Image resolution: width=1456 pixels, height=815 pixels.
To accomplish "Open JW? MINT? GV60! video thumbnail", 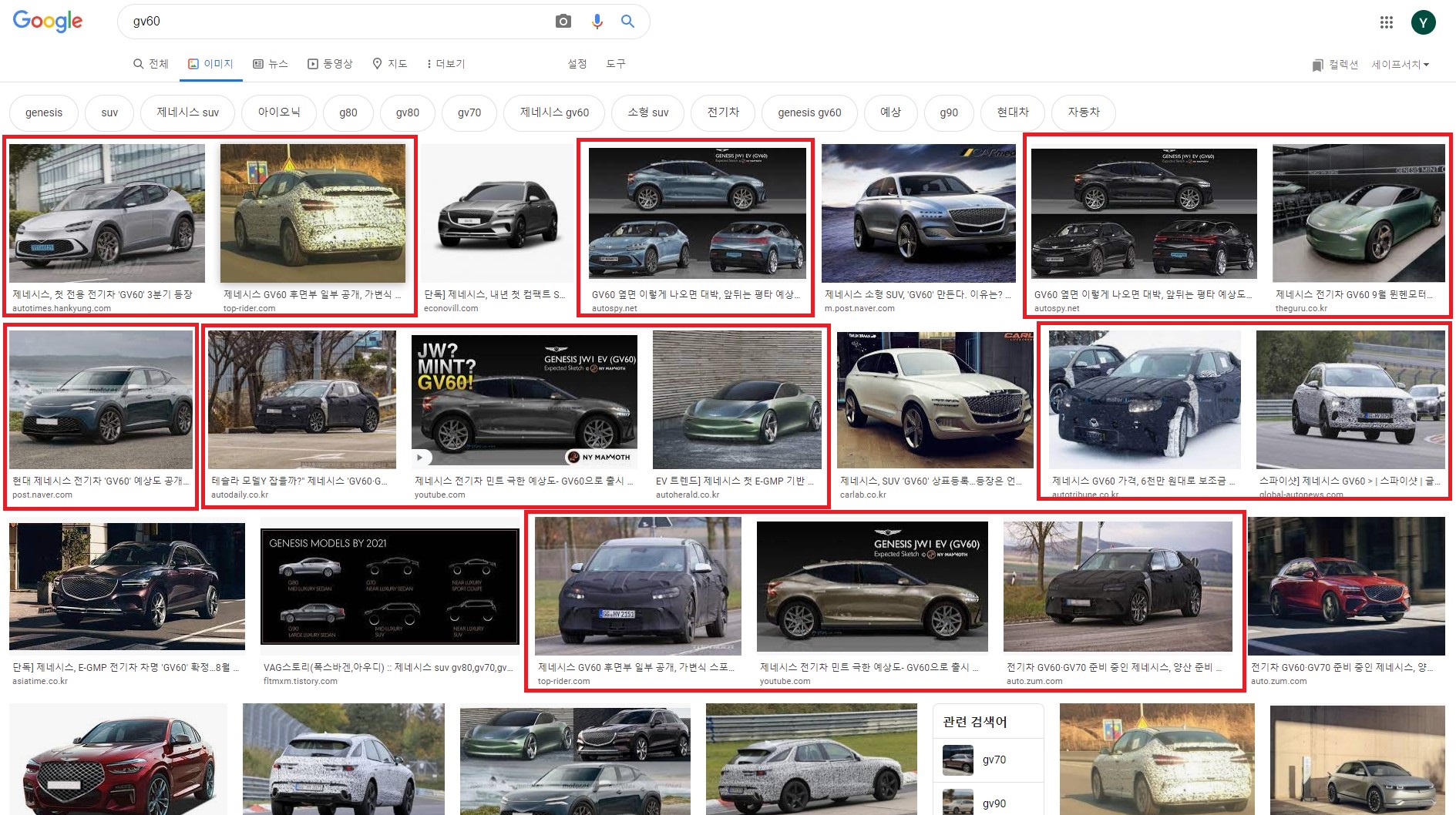I will click(x=524, y=400).
